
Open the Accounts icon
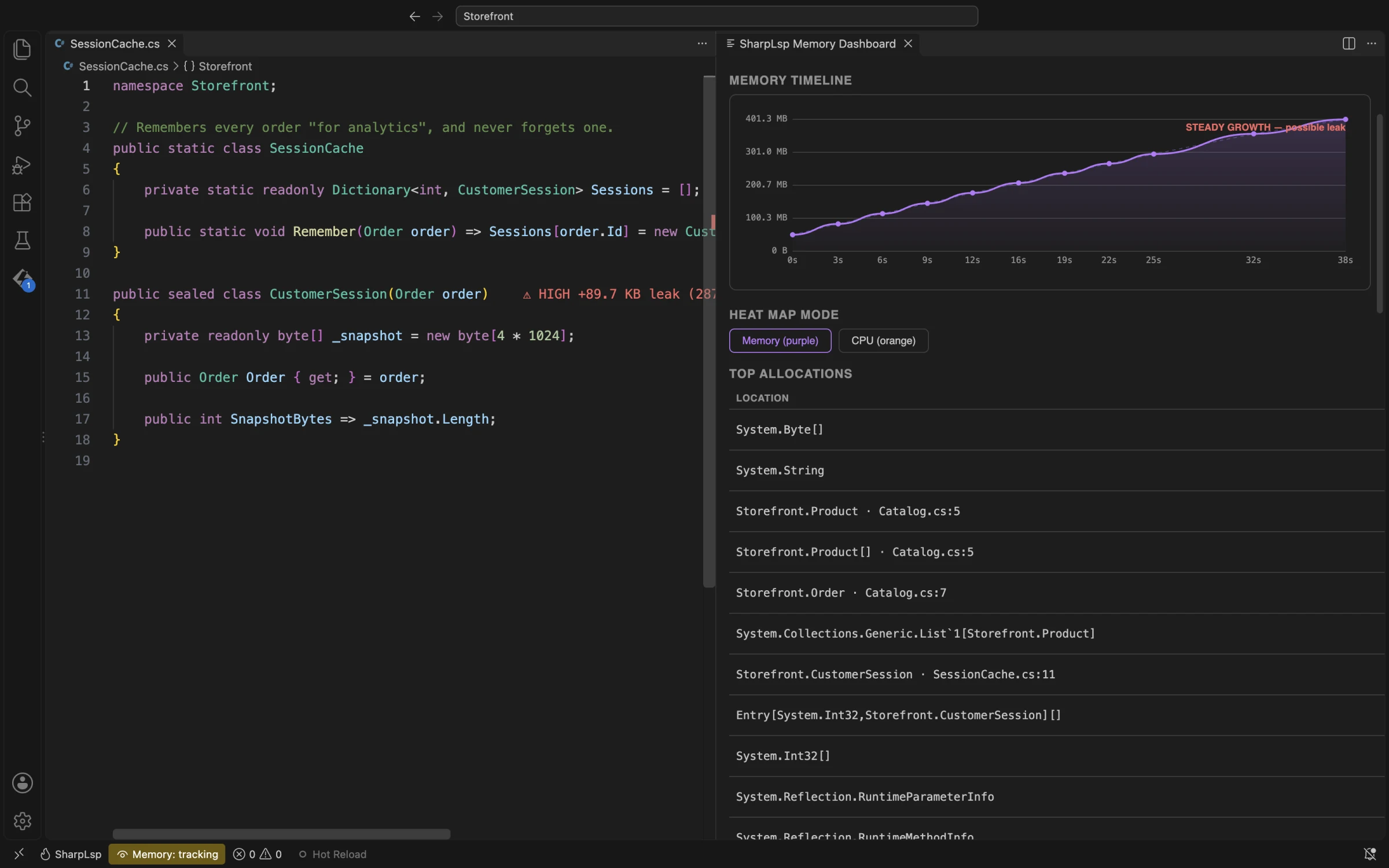22,783
